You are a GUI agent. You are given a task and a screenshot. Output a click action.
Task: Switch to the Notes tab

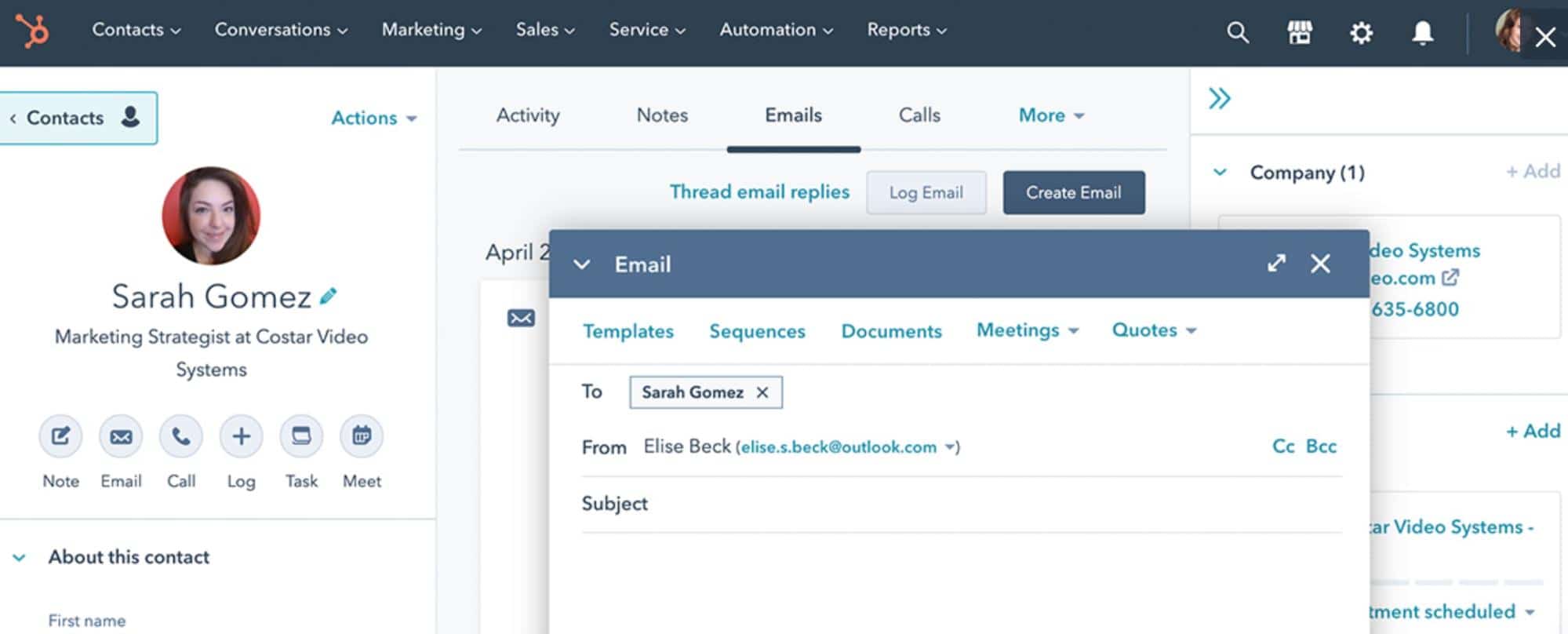click(662, 115)
